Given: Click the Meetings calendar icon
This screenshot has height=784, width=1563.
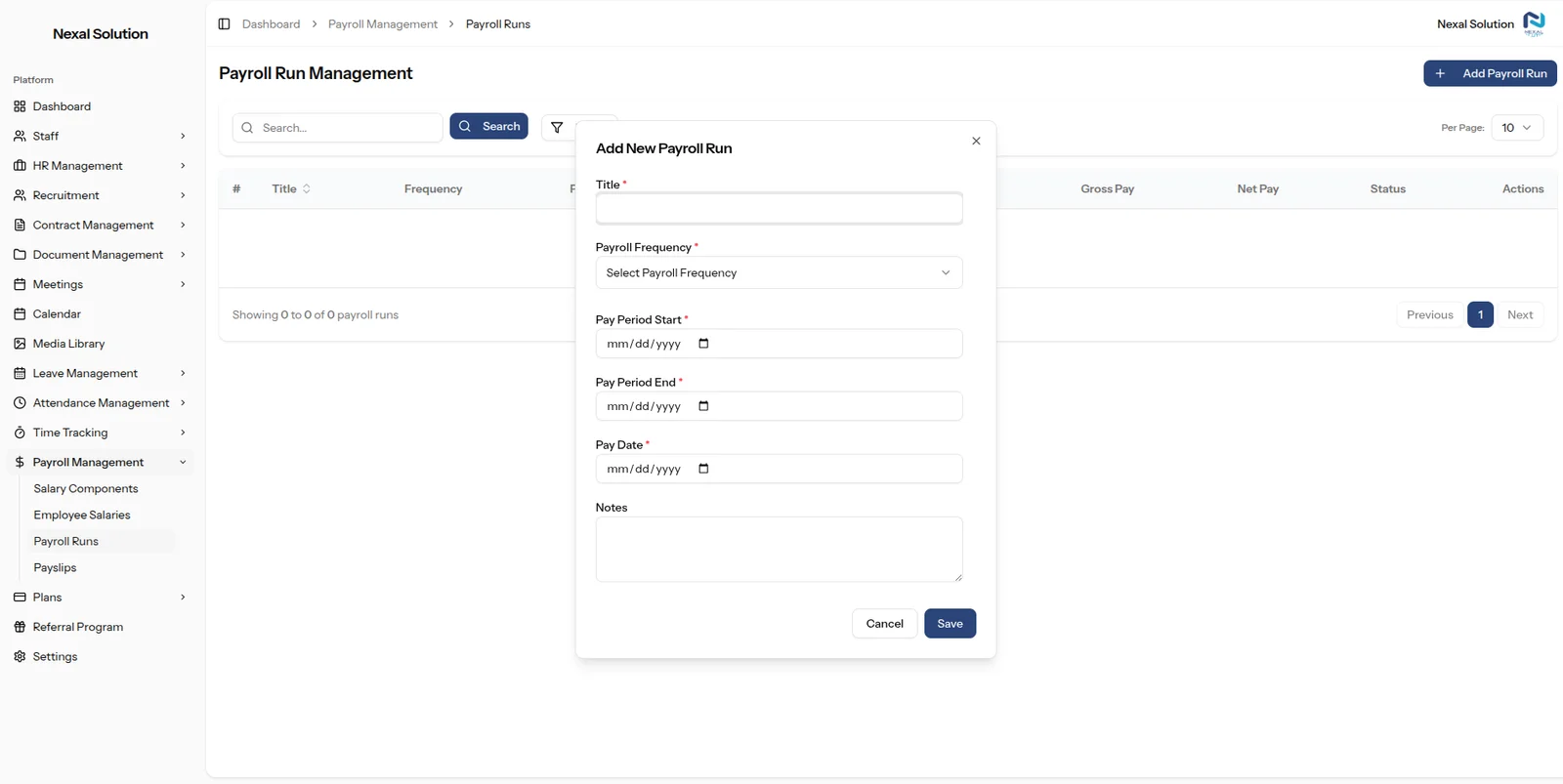Looking at the screenshot, I should click(x=20, y=284).
